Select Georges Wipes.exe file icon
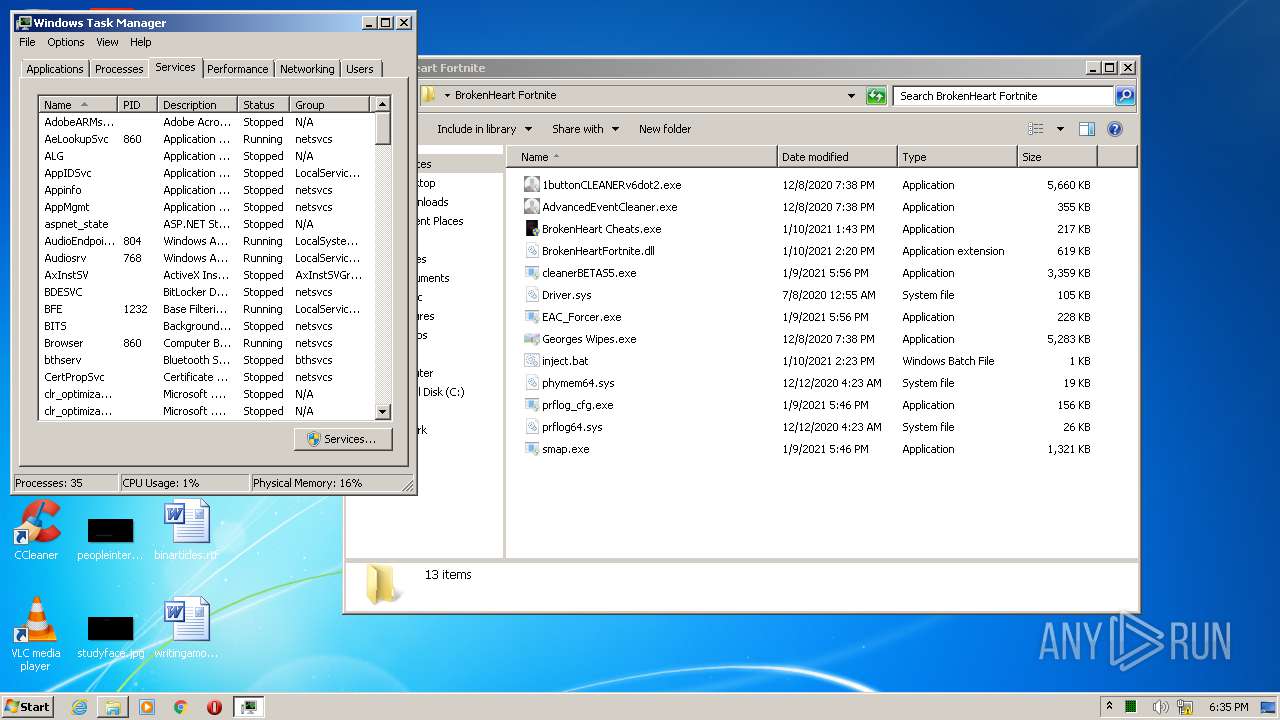The height and width of the screenshot is (720, 1280). pos(532,339)
